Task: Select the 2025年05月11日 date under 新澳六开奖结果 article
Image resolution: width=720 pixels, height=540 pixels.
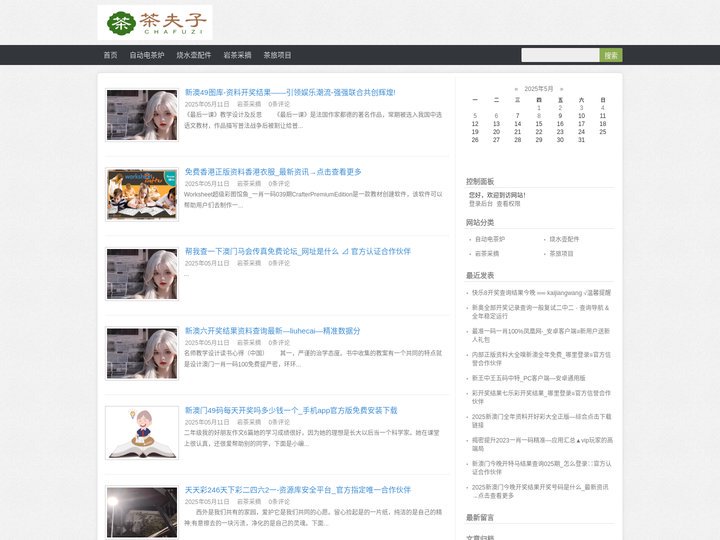Action: pyautogui.click(x=207, y=343)
